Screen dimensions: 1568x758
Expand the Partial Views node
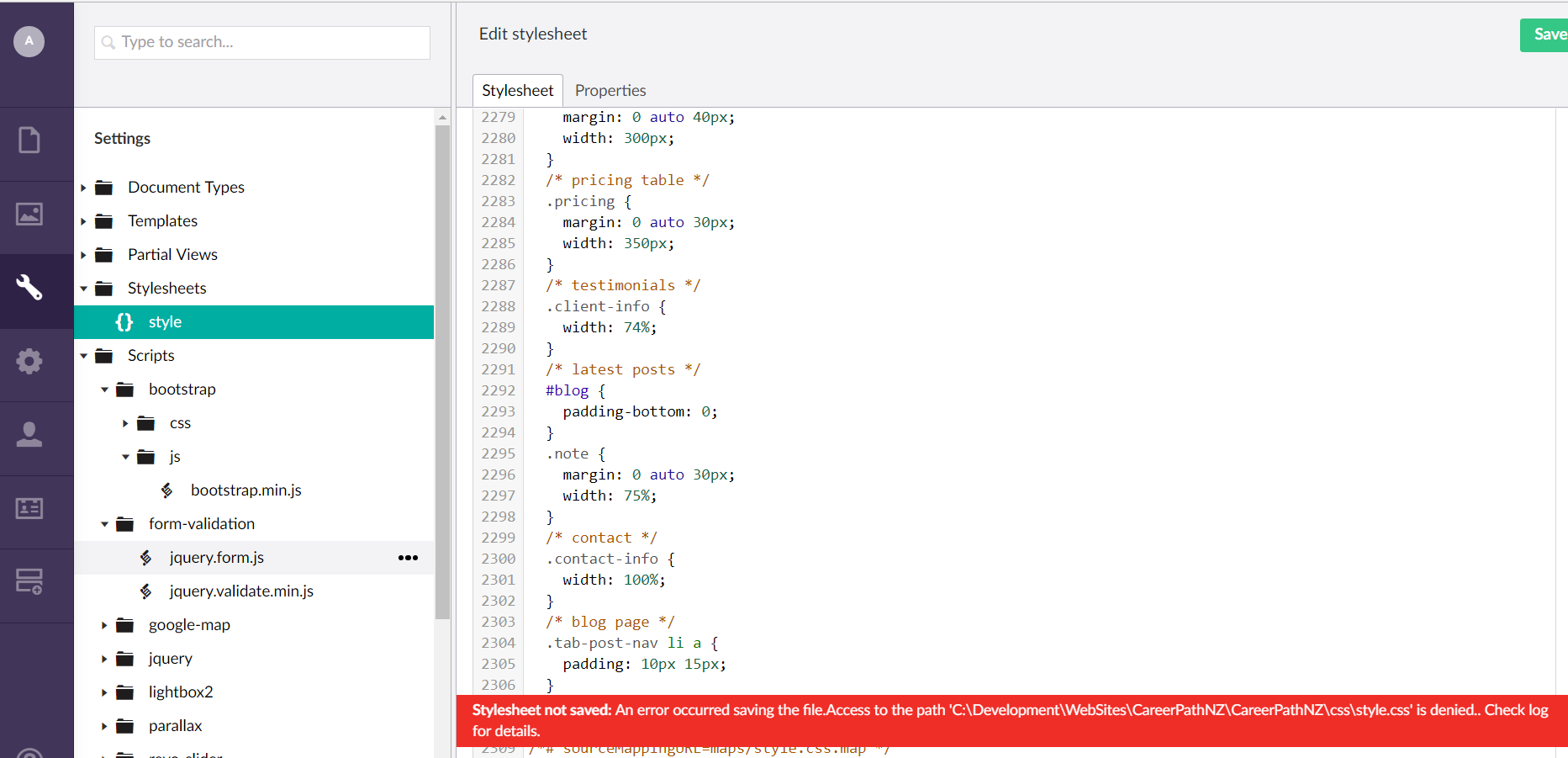pos(83,255)
